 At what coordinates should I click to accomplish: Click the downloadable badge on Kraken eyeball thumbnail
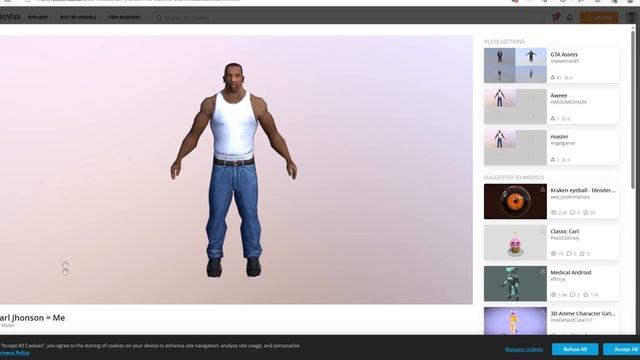(542, 189)
